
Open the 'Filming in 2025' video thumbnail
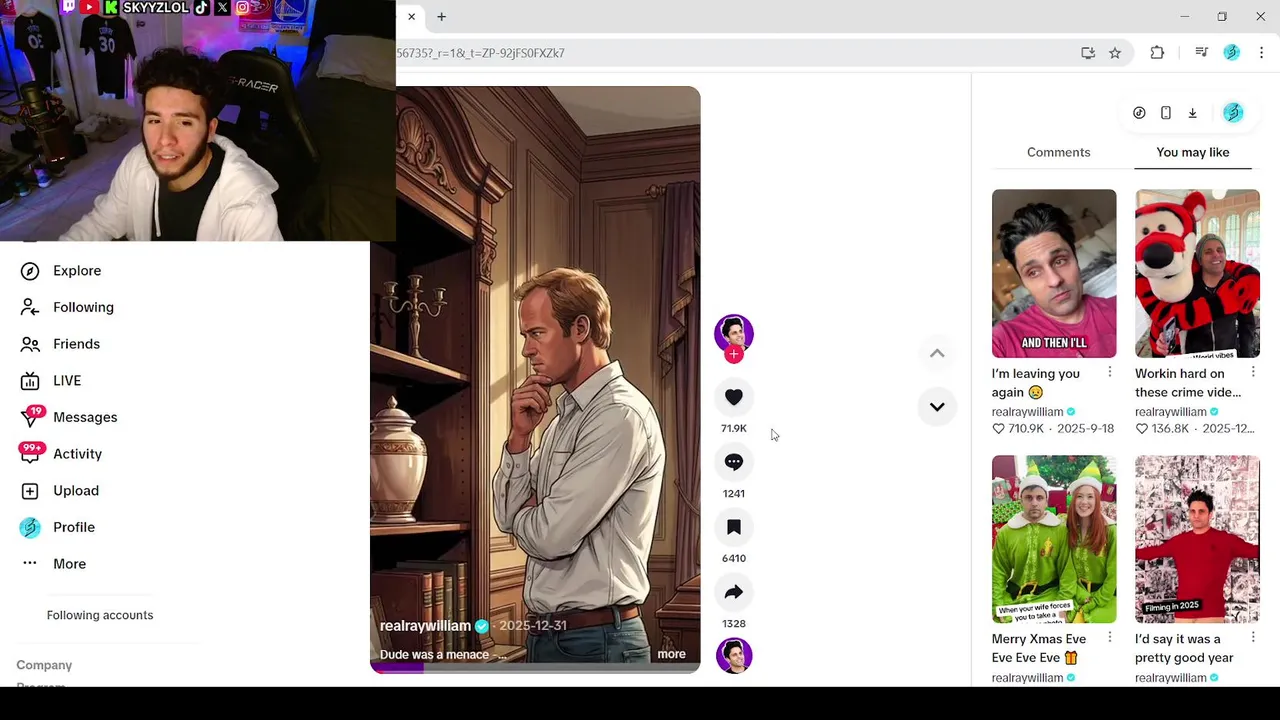1197,539
